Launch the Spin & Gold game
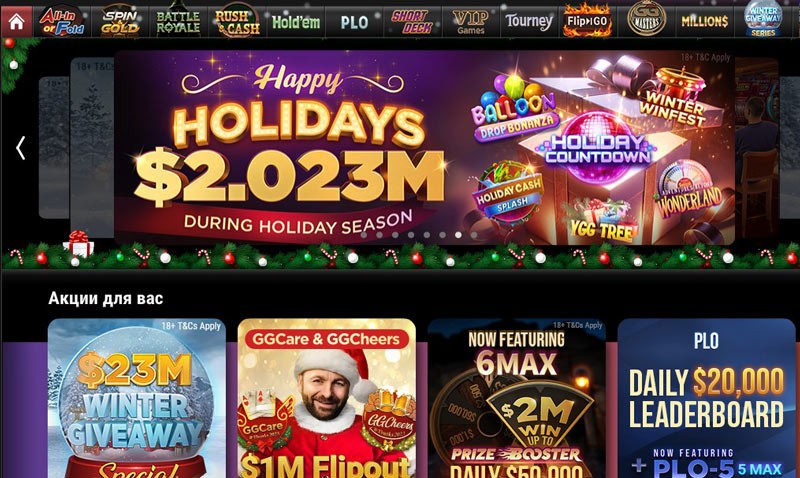The height and width of the screenshot is (478, 800). point(120,21)
